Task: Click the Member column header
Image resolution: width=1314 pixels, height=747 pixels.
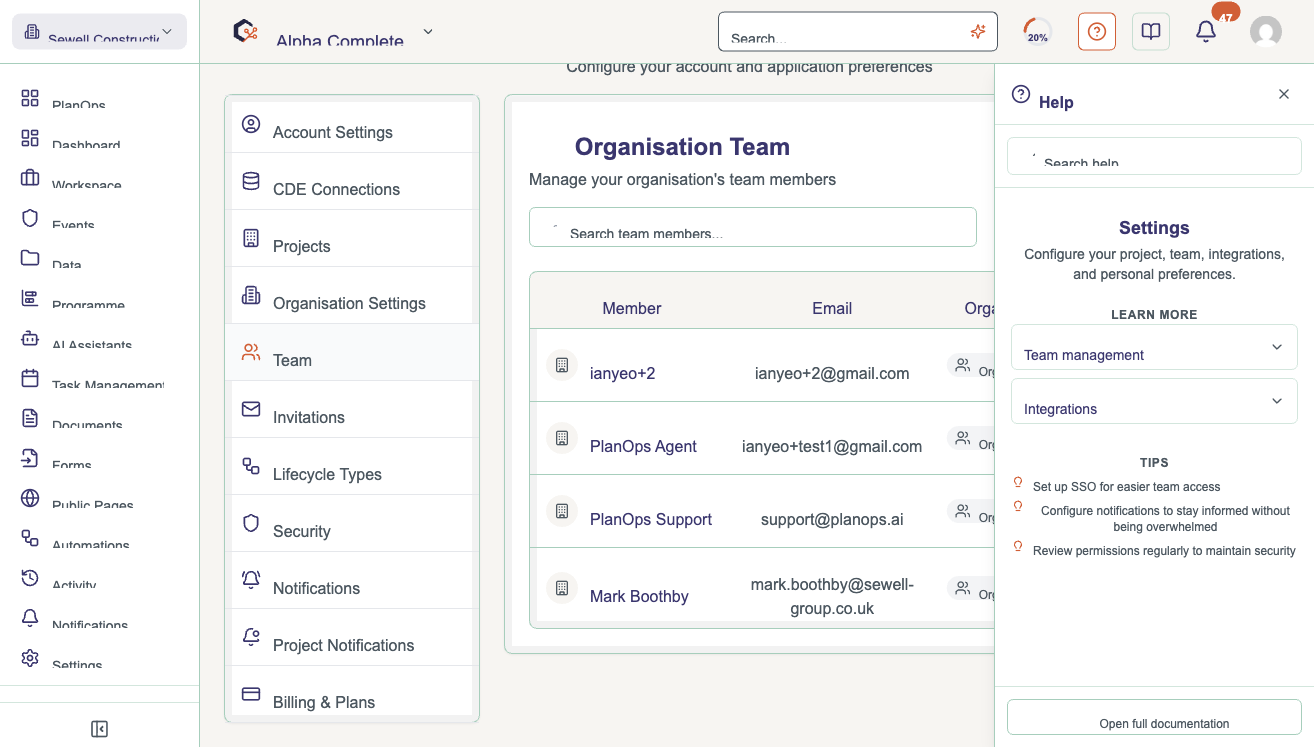Action: (x=632, y=308)
